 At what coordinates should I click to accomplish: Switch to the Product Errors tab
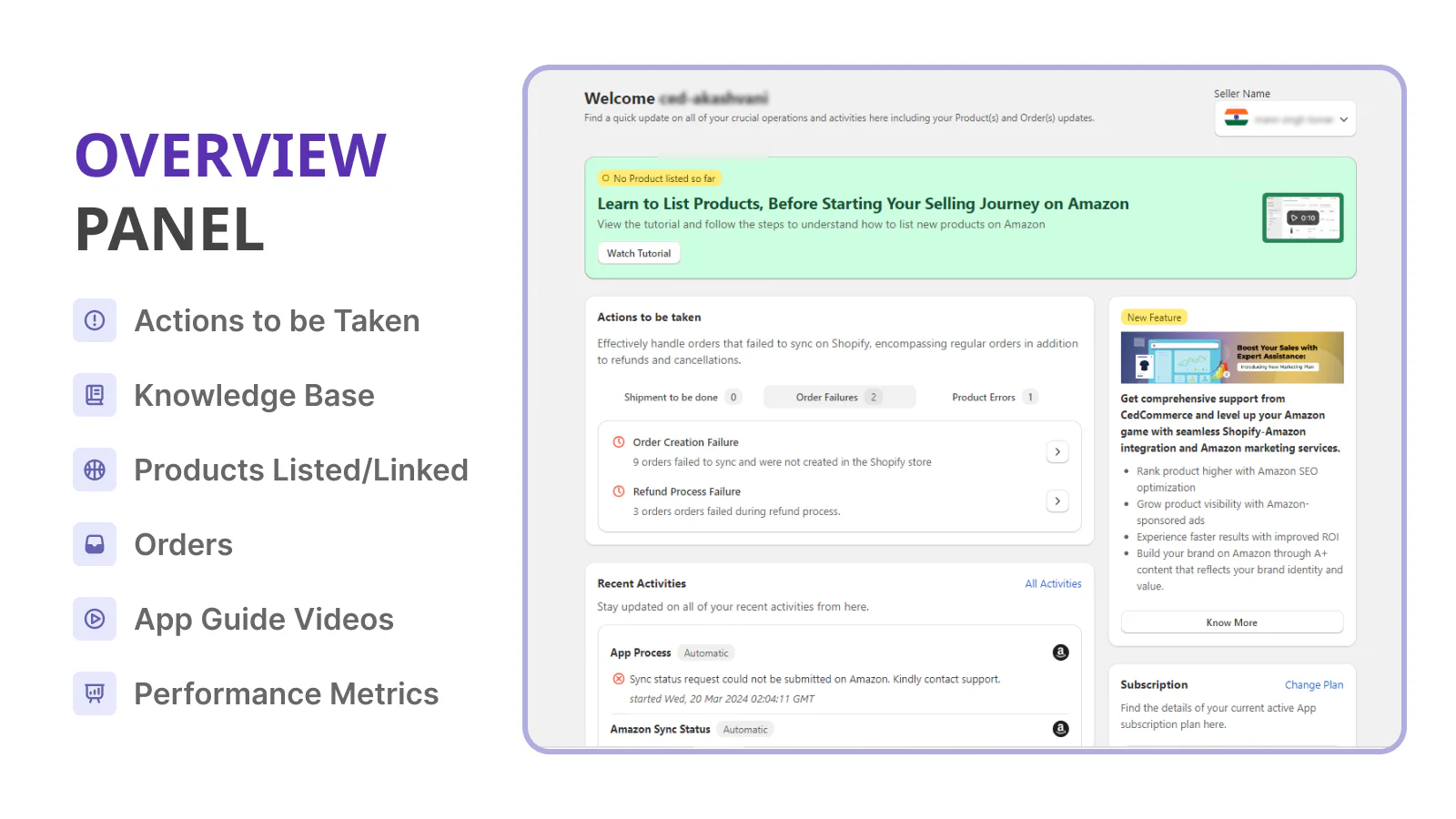tap(992, 397)
